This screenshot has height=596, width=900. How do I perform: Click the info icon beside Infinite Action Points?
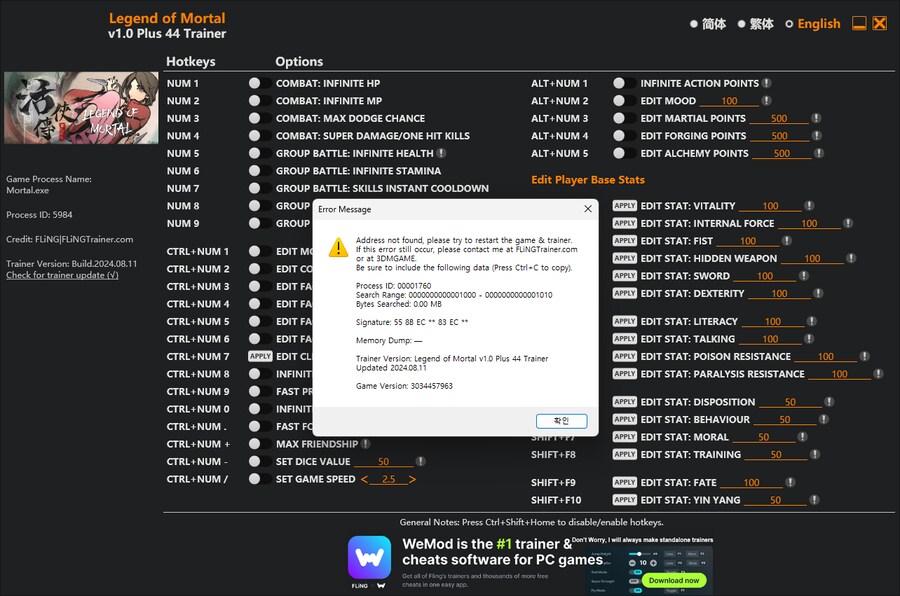(766, 83)
